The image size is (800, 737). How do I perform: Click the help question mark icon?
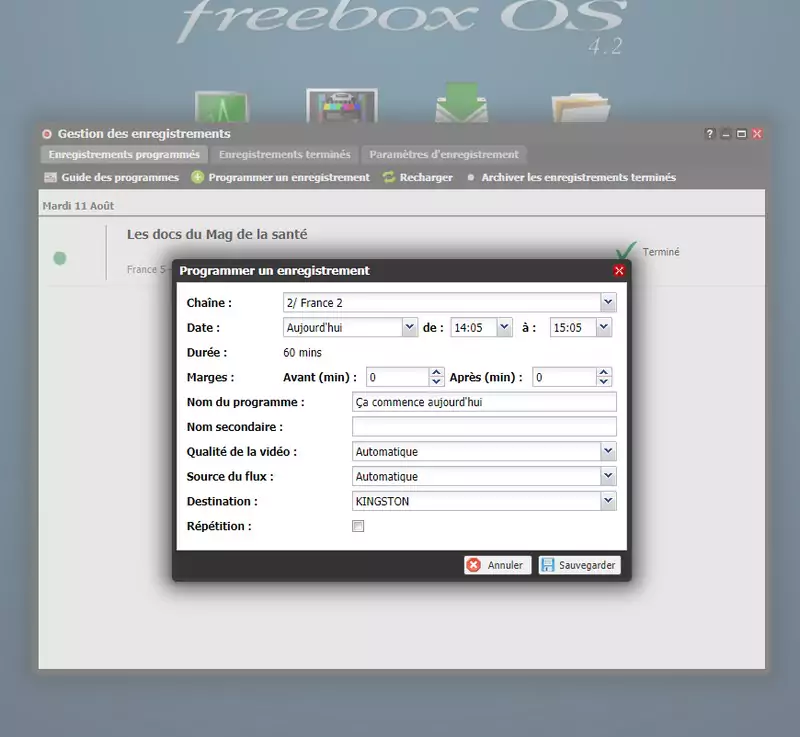[710, 134]
